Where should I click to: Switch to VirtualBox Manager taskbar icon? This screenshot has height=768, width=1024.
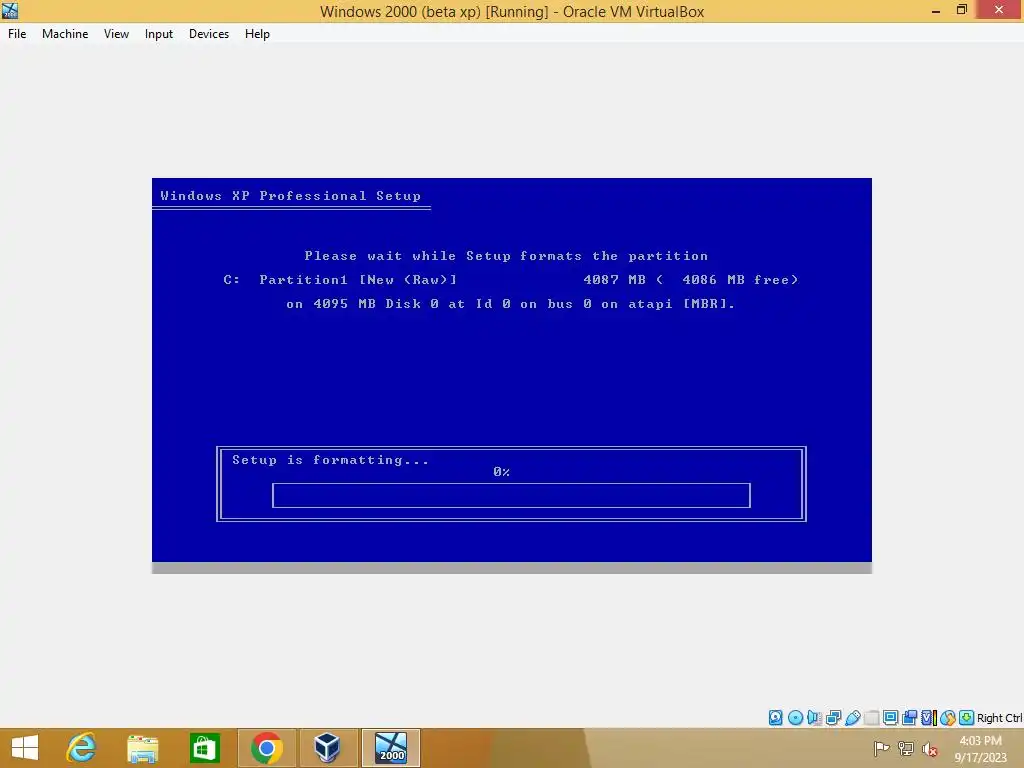click(x=327, y=748)
